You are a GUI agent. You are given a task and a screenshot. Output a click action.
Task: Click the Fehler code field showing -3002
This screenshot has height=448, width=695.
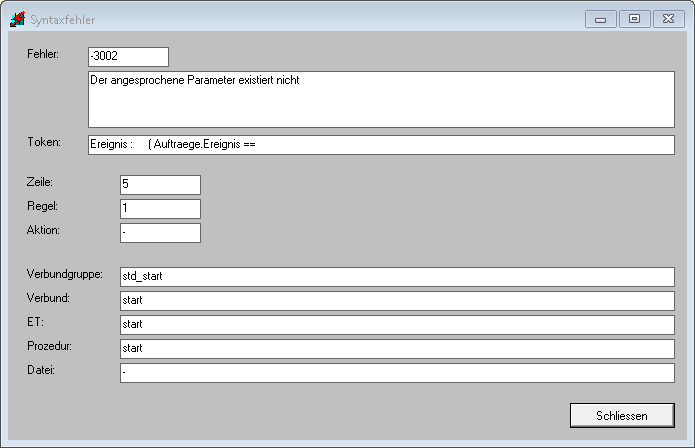pyautogui.click(x=128, y=57)
